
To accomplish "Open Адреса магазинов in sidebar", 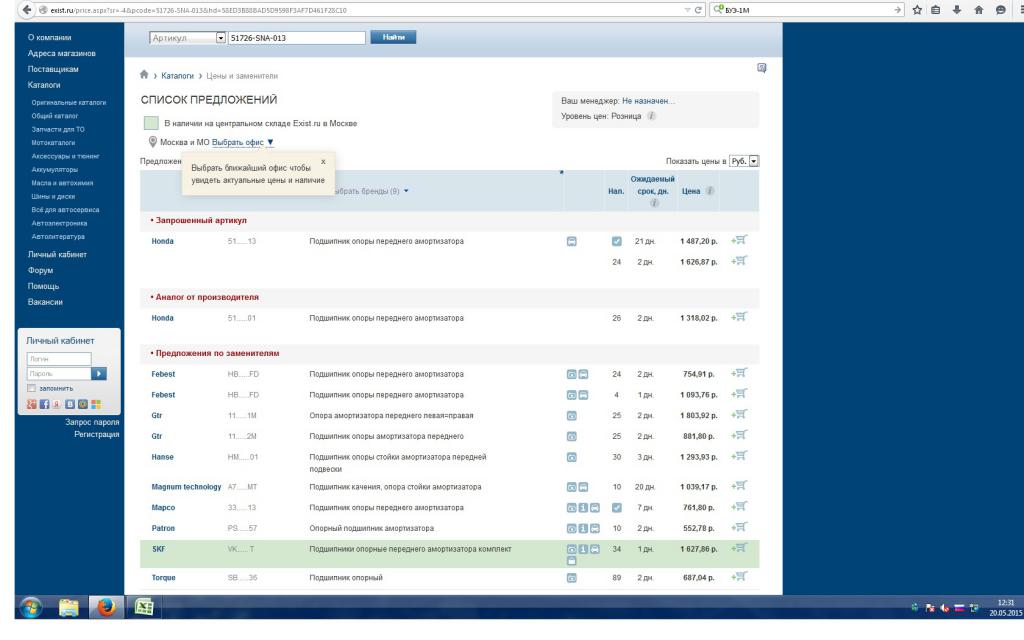I will [x=61, y=53].
